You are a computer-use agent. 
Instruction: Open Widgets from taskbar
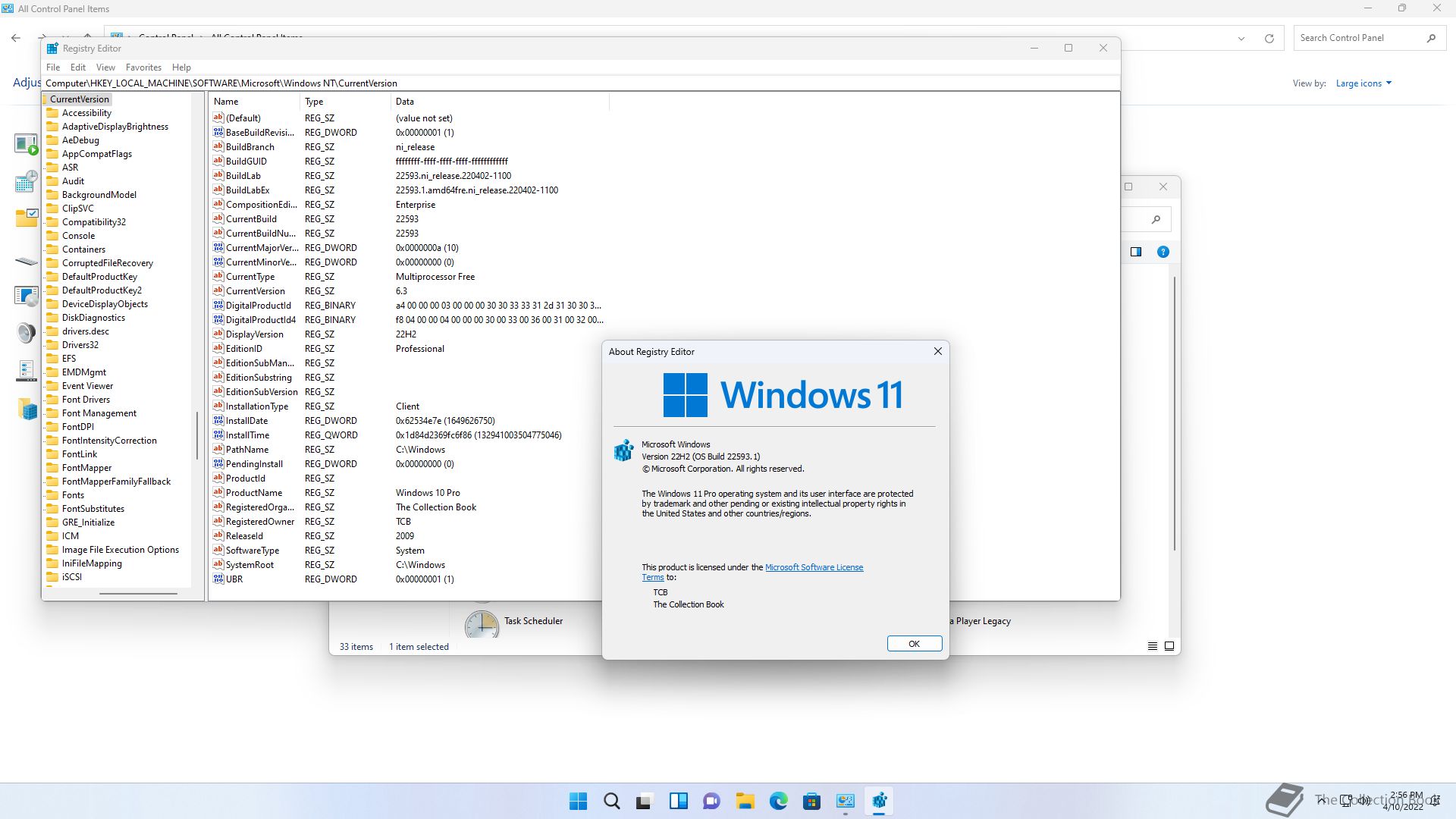[678, 801]
